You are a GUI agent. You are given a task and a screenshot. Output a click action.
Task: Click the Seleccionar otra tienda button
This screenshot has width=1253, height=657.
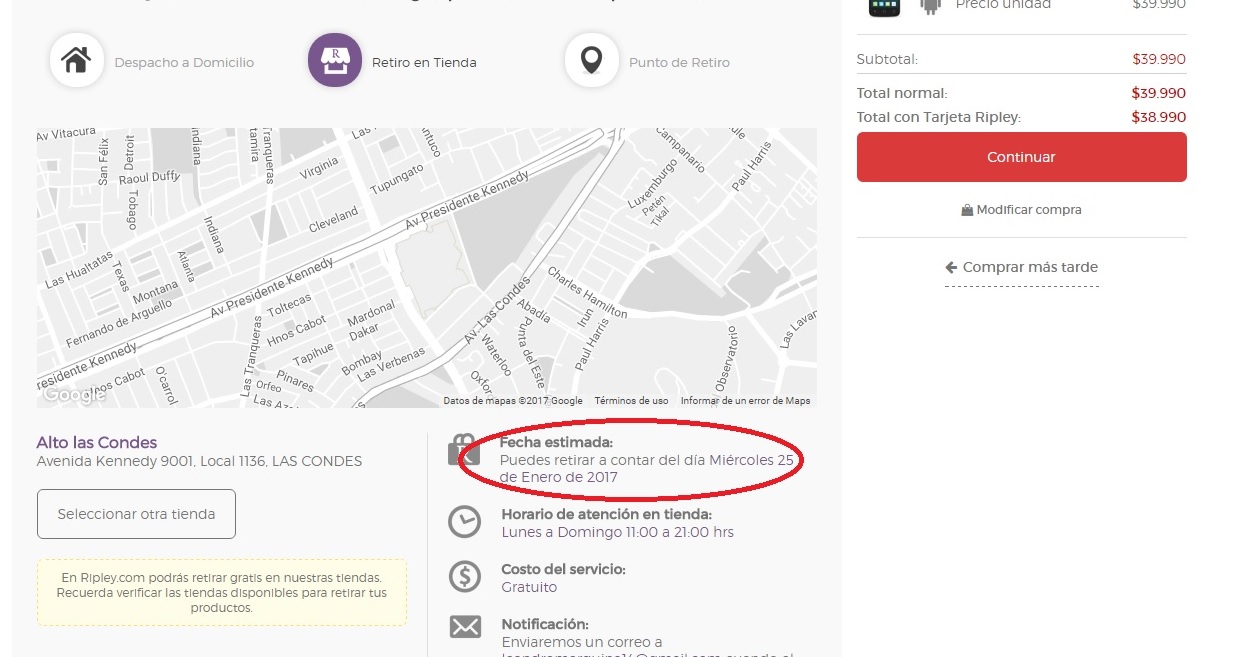click(136, 514)
